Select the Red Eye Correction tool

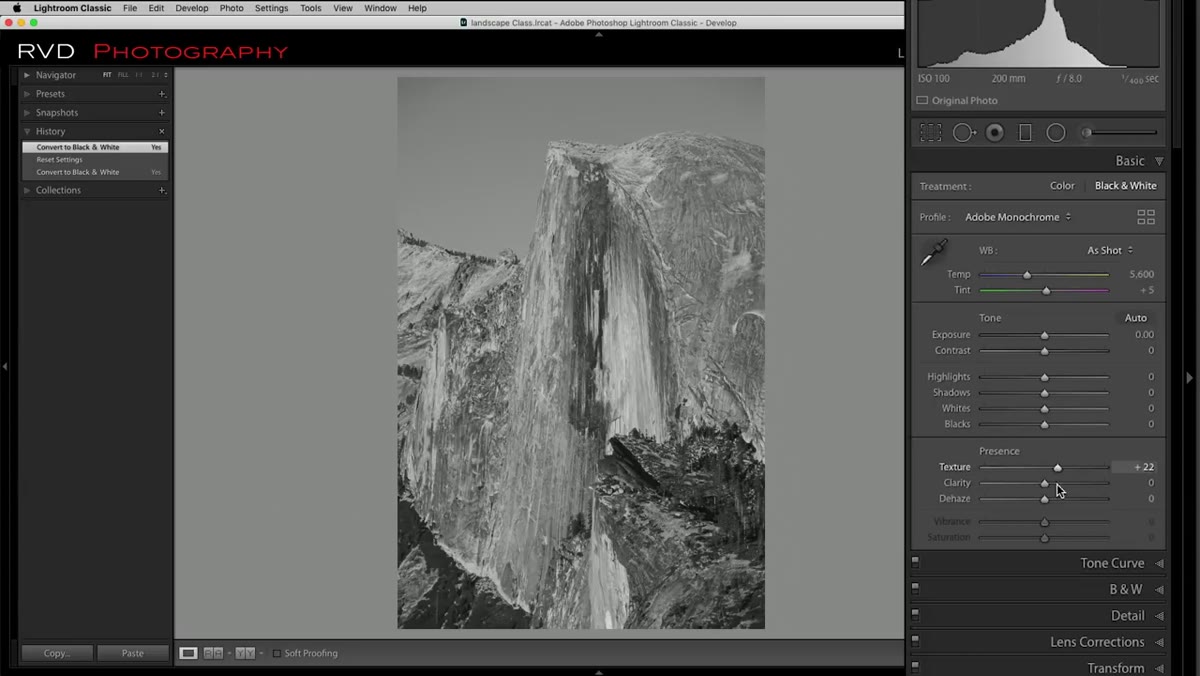(995, 133)
